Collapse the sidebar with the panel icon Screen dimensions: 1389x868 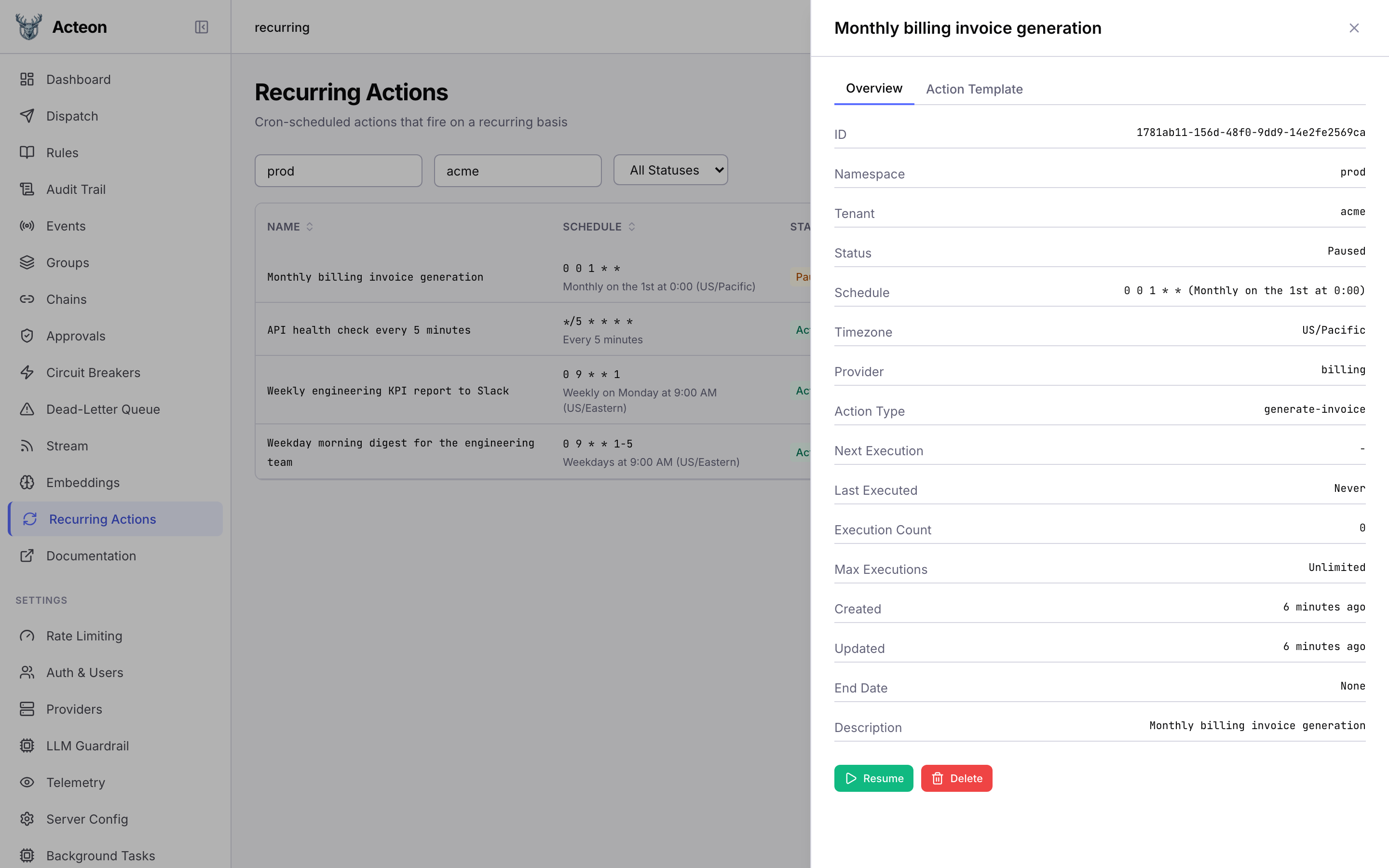pyautogui.click(x=201, y=27)
